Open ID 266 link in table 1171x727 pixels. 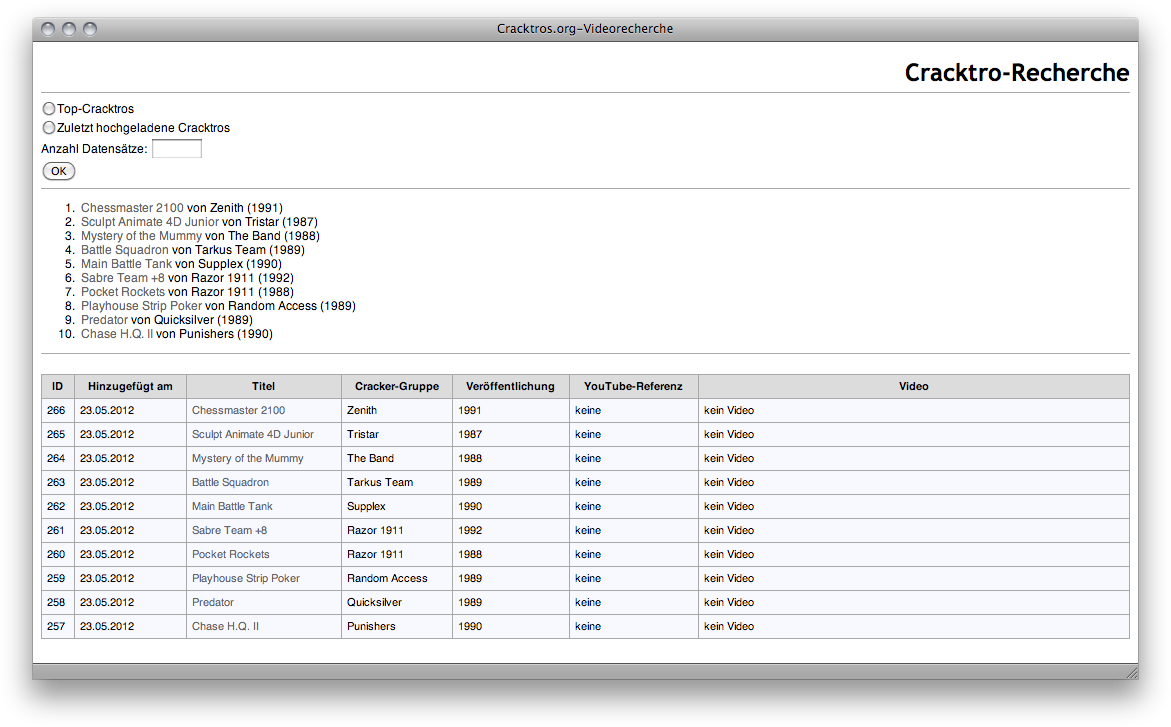click(x=56, y=410)
